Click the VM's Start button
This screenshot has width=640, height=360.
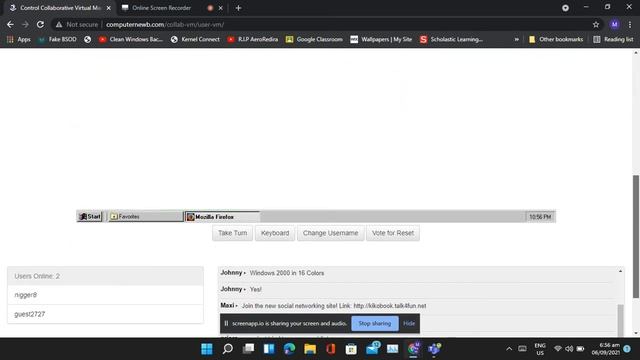click(x=90, y=216)
